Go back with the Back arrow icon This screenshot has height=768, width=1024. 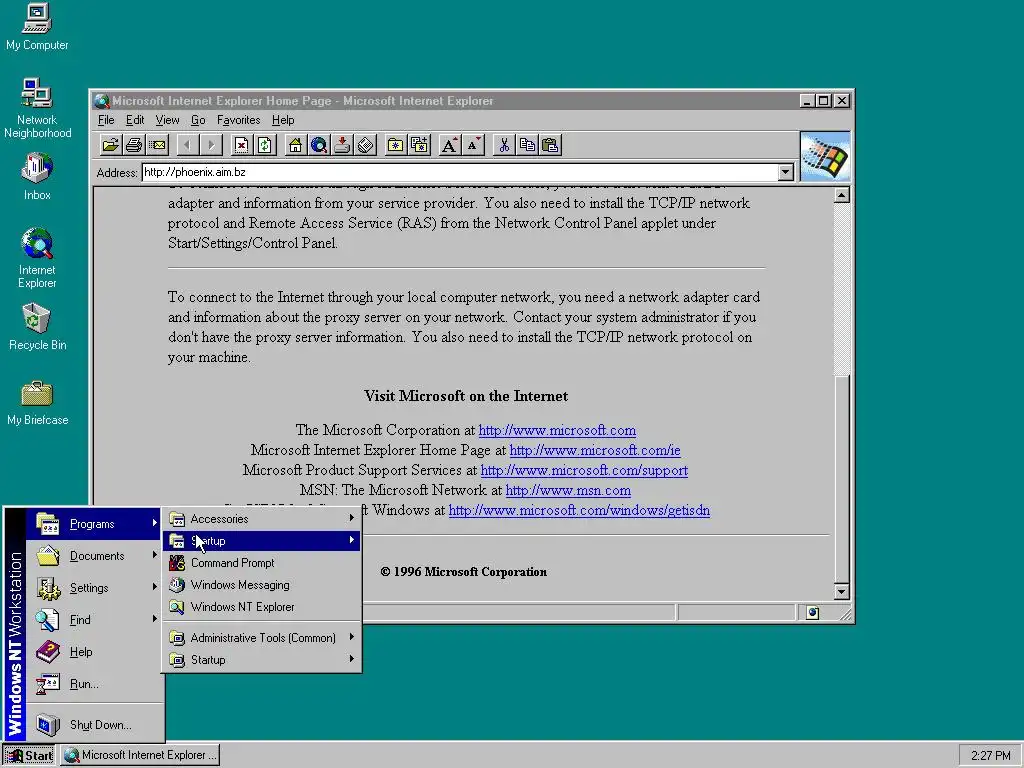click(188, 145)
